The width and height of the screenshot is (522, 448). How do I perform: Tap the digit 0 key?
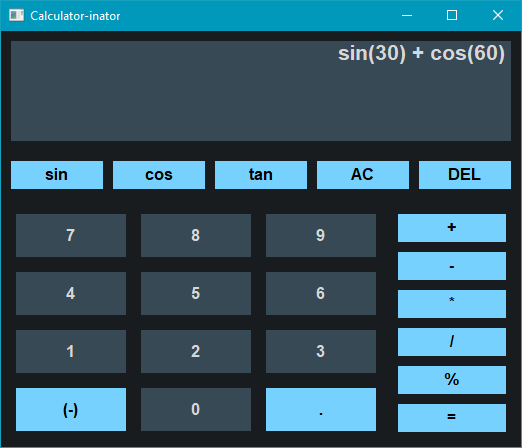click(x=196, y=409)
